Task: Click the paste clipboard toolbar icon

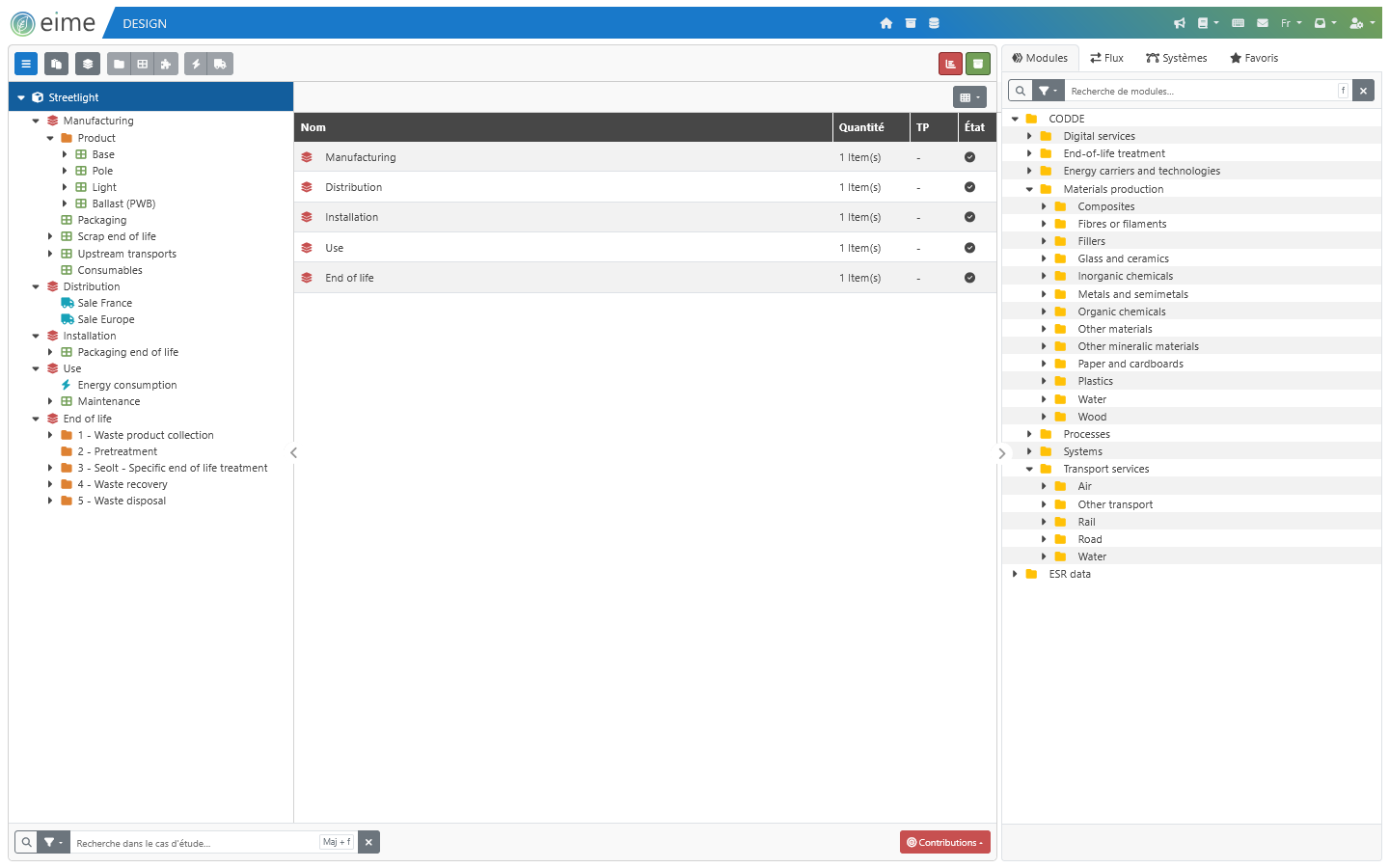Action: coord(57,64)
